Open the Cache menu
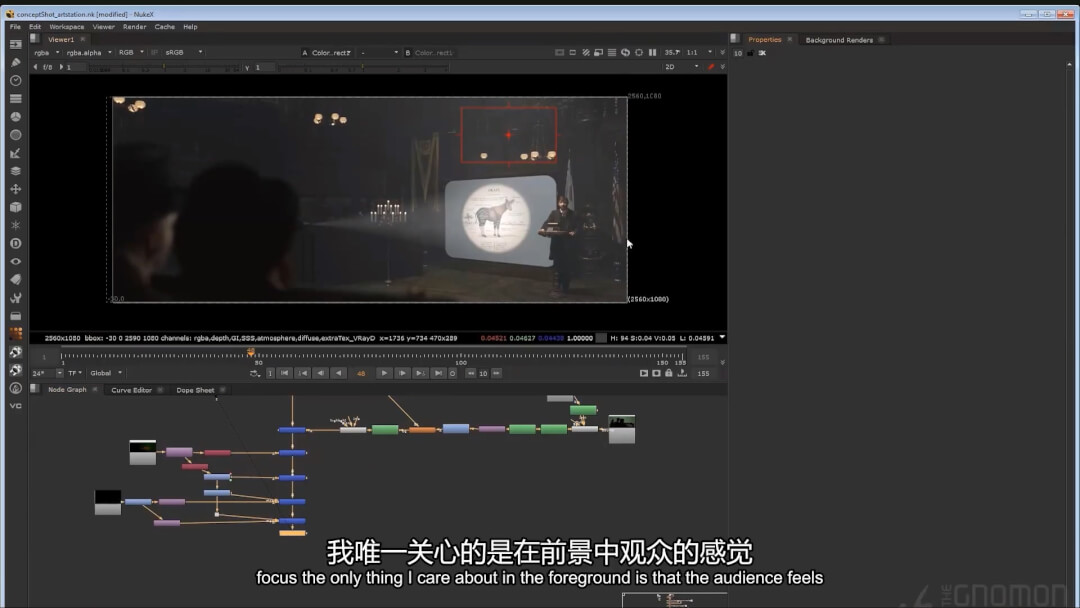The height and width of the screenshot is (608, 1080). coord(164,27)
